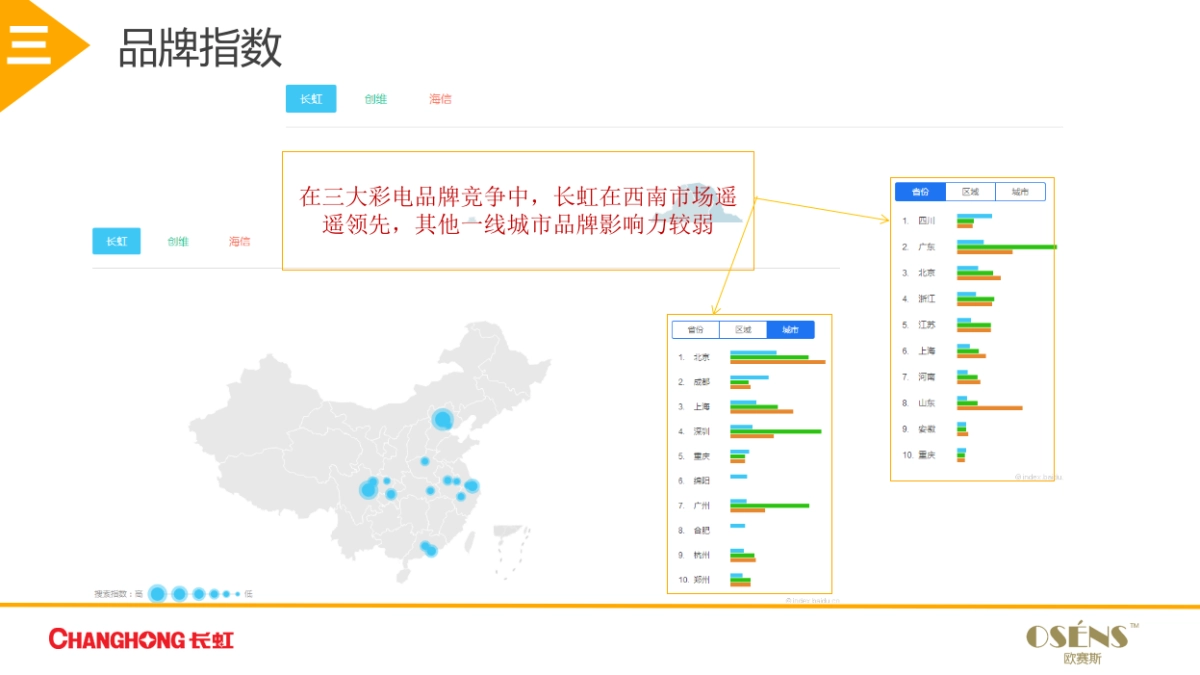Click the largest bubble in the 搜索指数 legend
Viewport: 1200px width, 675px height.
[x=157, y=594]
